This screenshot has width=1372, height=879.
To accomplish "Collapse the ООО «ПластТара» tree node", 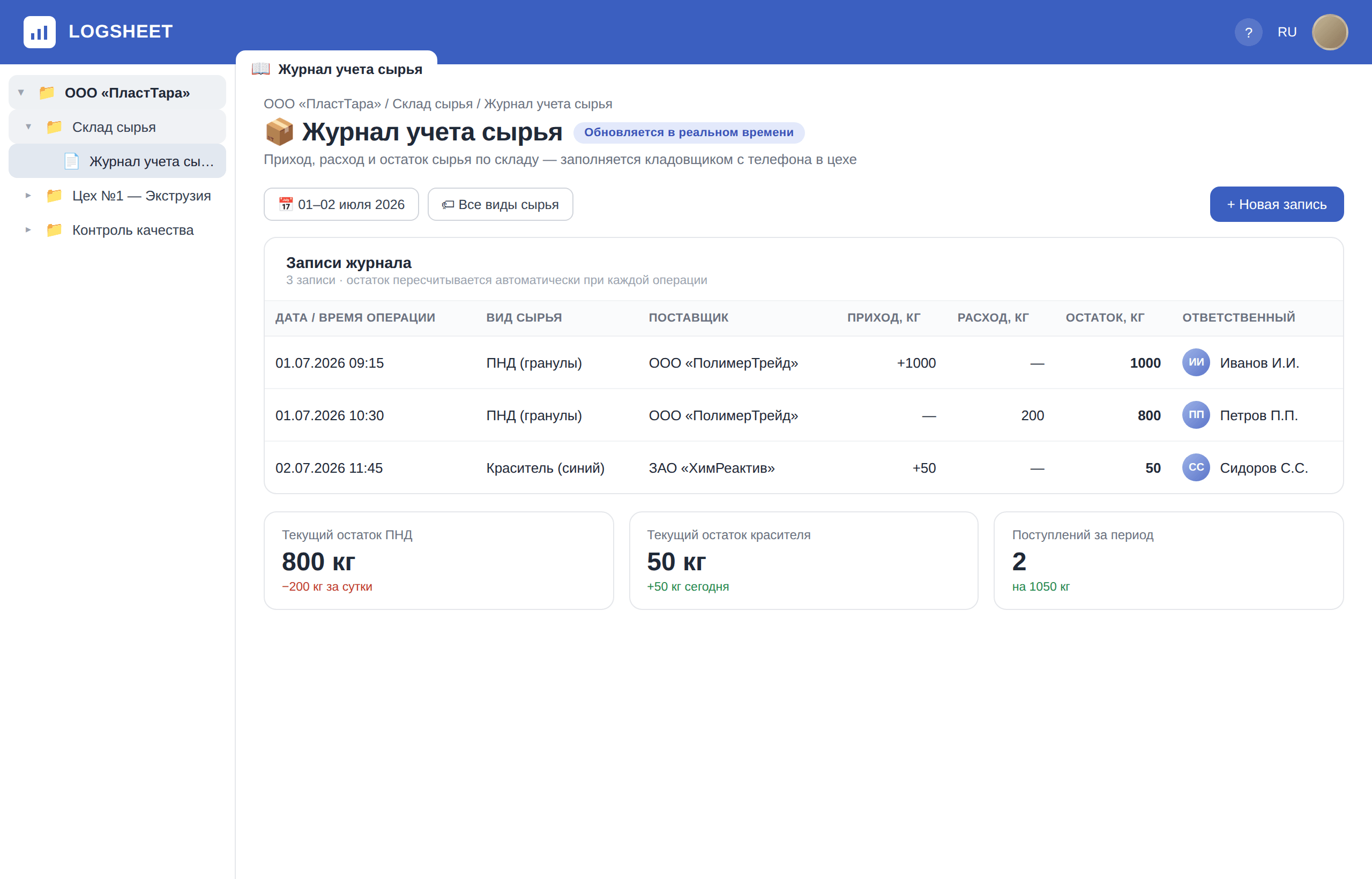I will coord(21,93).
